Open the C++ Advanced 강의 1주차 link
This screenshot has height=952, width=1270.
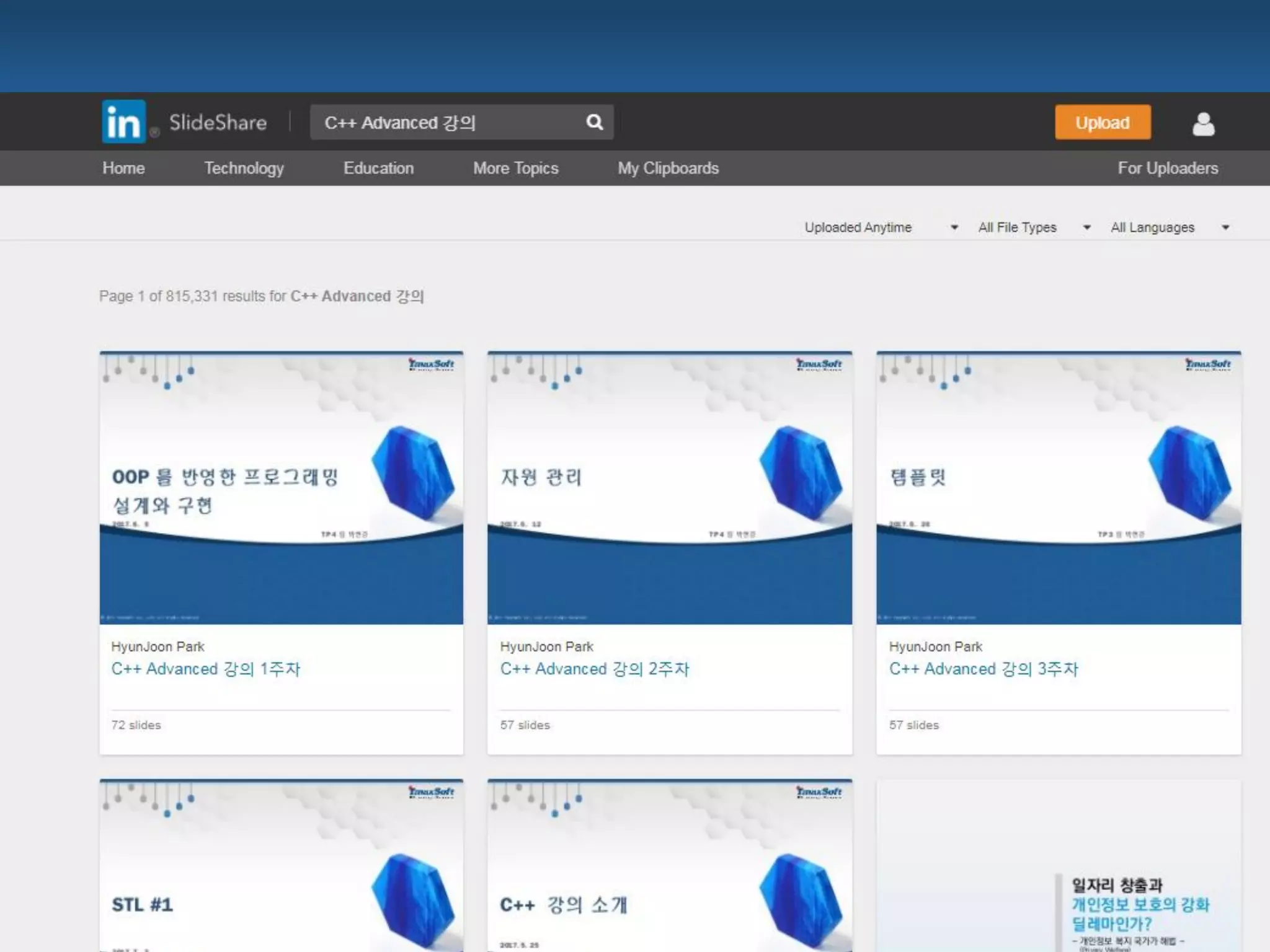[x=206, y=669]
